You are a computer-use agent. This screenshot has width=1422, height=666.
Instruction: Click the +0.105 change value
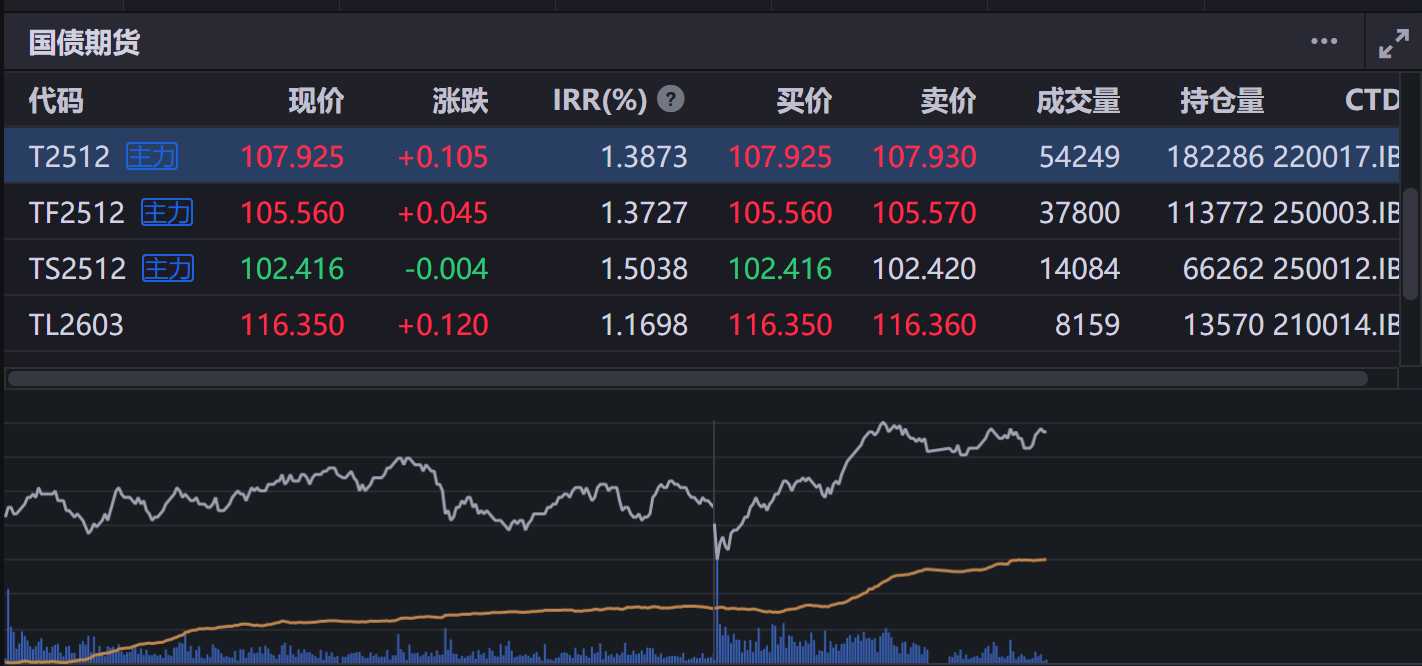(443, 157)
